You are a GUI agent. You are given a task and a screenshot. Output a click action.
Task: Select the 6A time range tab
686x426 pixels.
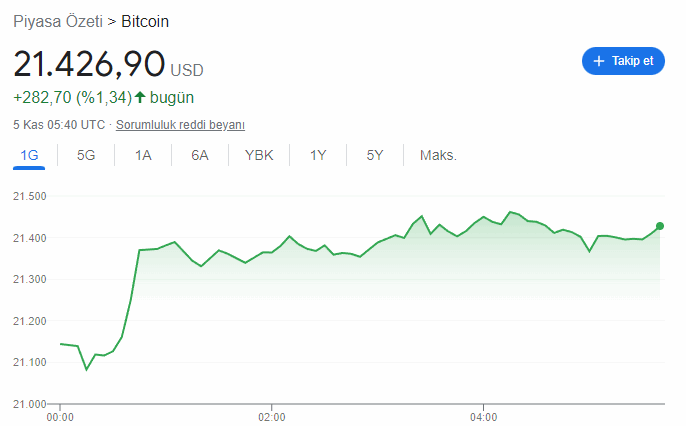tap(200, 155)
